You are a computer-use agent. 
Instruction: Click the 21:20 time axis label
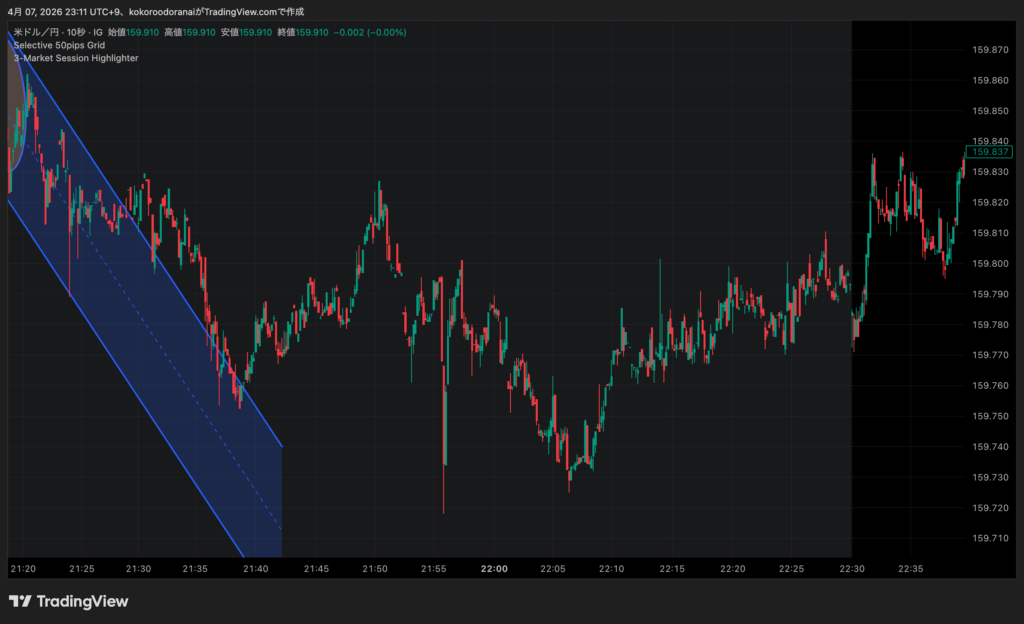[23, 569]
